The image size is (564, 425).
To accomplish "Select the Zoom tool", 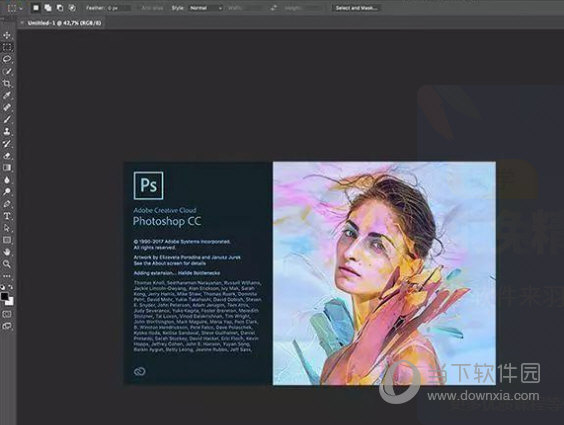I will (6, 264).
